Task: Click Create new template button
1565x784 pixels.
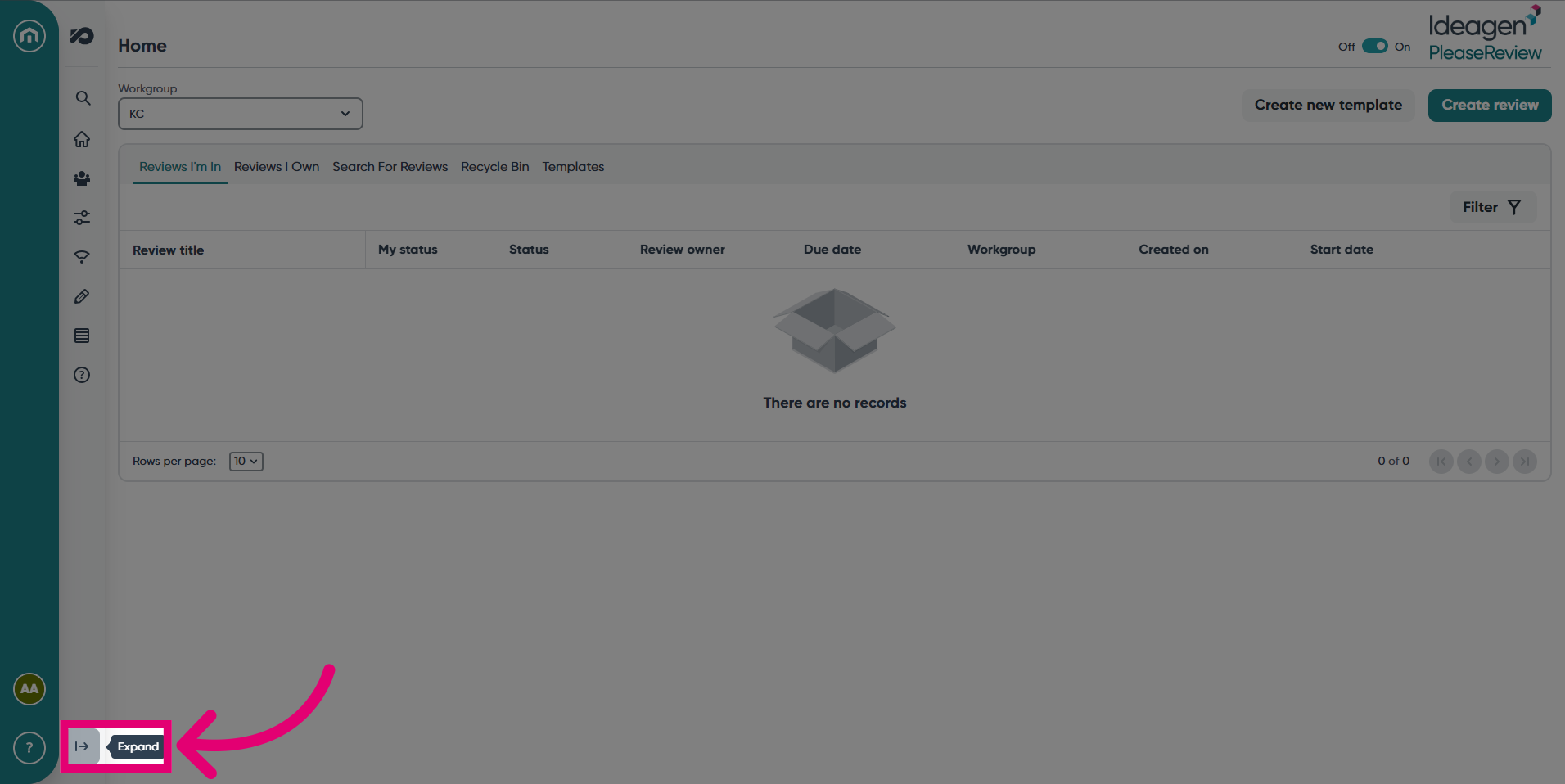Action: pyautogui.click(x=1328, y=106)
